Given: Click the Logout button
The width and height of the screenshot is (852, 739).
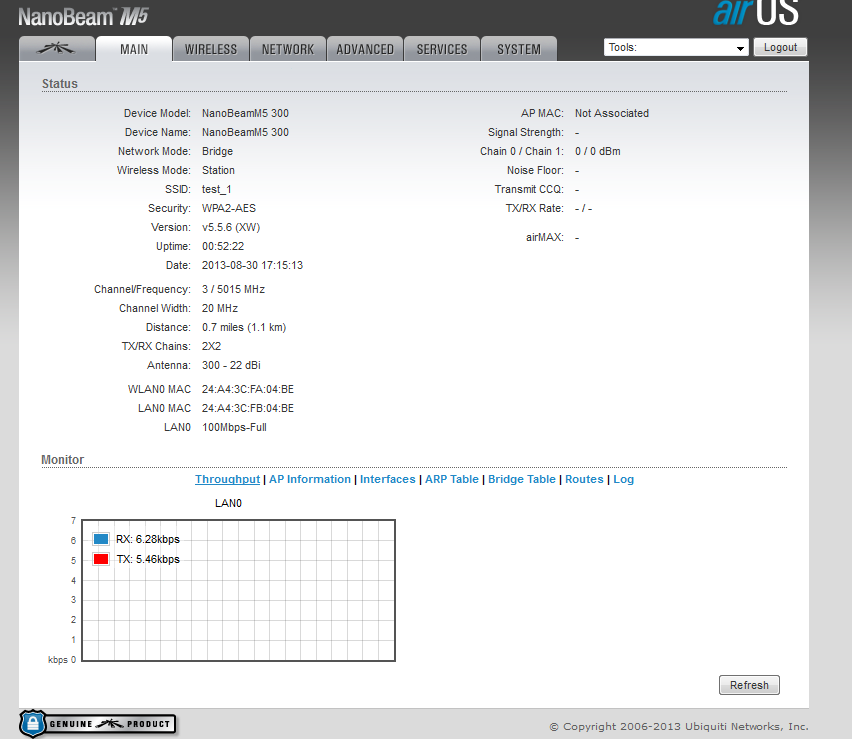Looking at the screenshot, I should click(x=780, y=47).
